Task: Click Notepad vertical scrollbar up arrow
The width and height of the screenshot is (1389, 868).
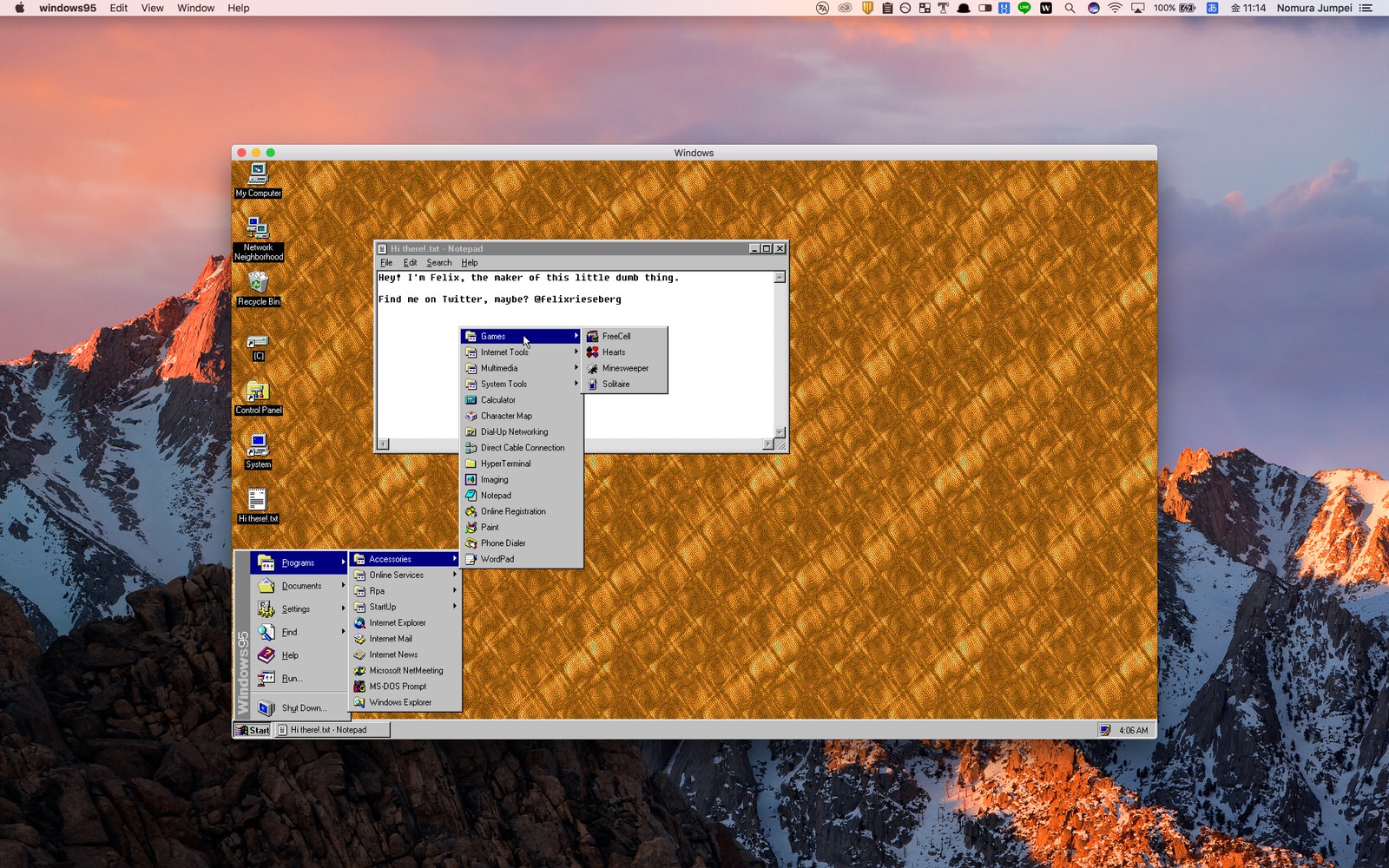Action: 780,278
